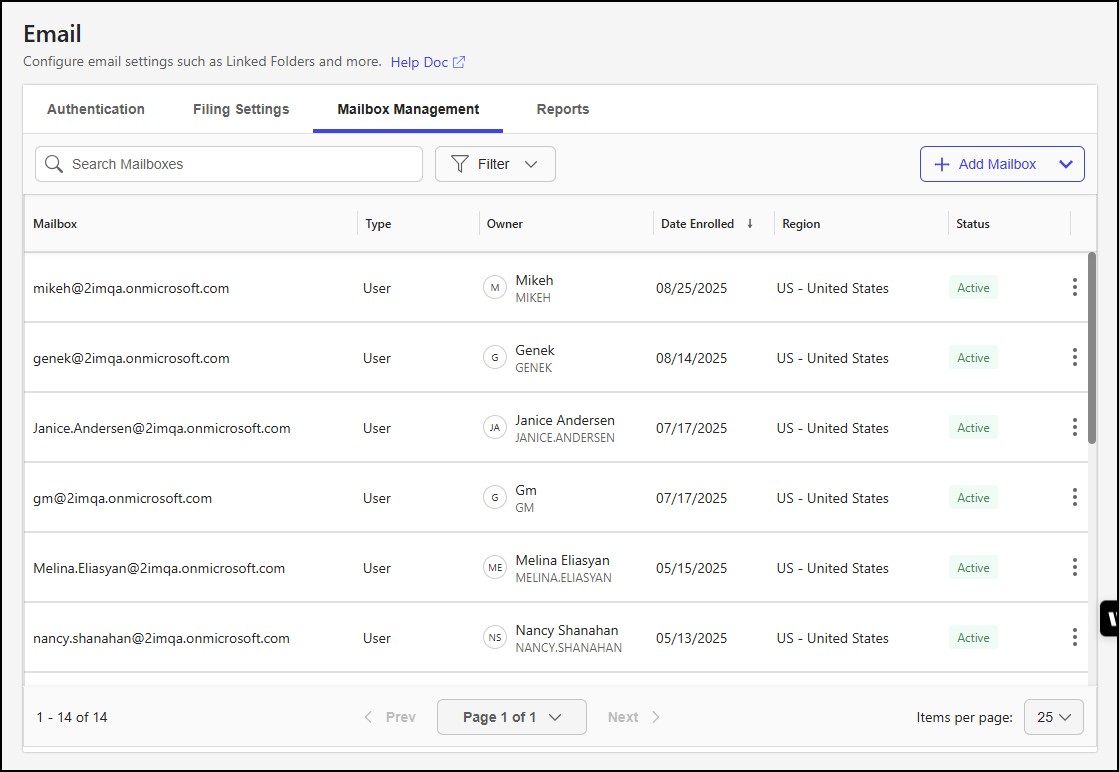Click the search magnifier icon in Search Mailboxes
This screenshot has width=1119, height=772.
54,163
